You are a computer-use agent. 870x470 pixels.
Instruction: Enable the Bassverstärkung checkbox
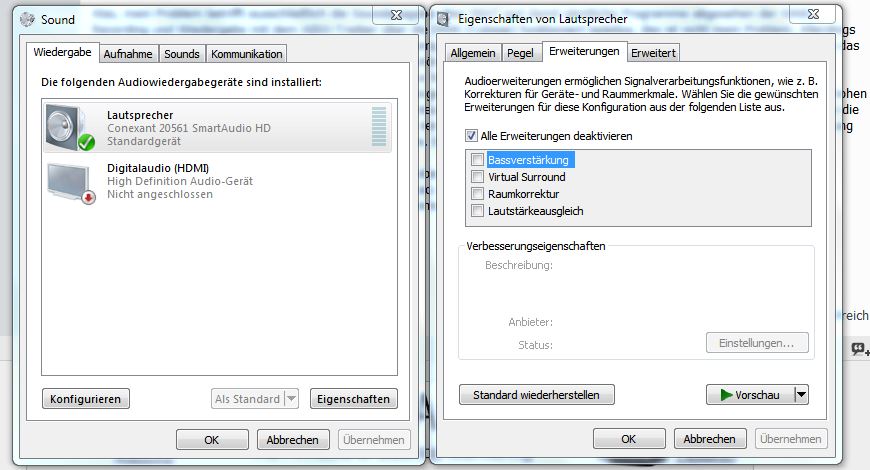(x=477, y=160)
